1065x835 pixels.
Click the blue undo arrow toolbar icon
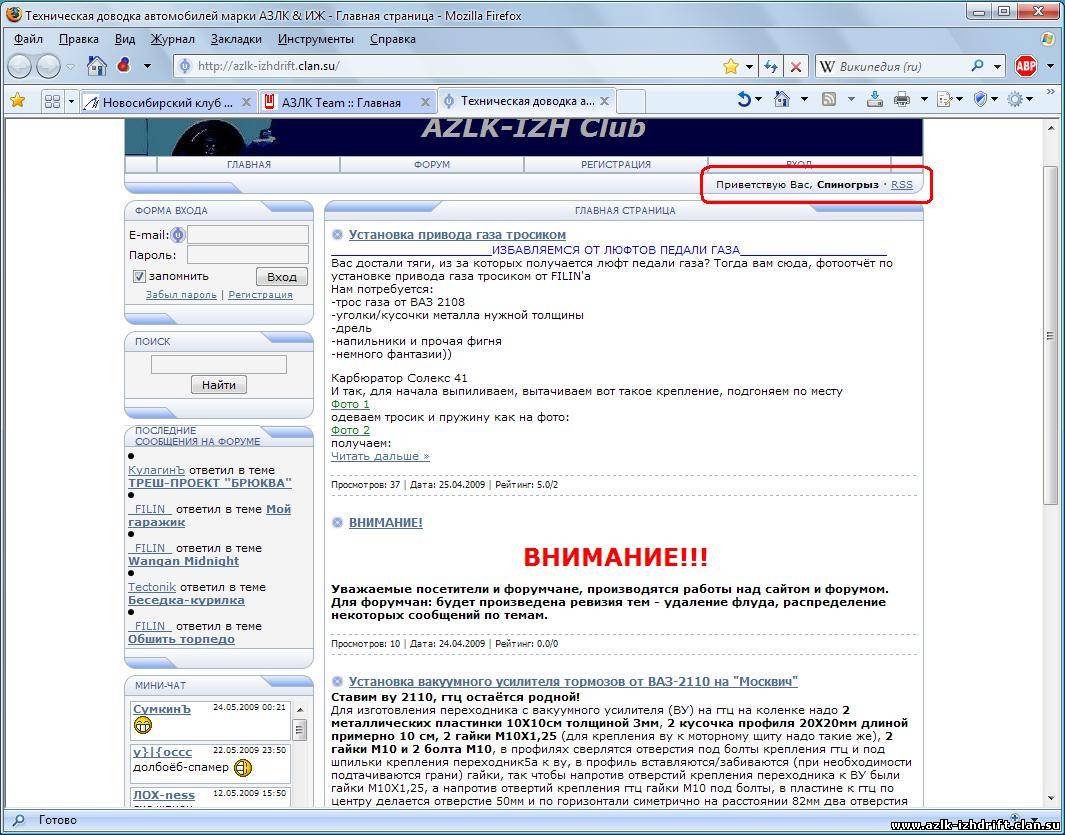click(744, 100)
